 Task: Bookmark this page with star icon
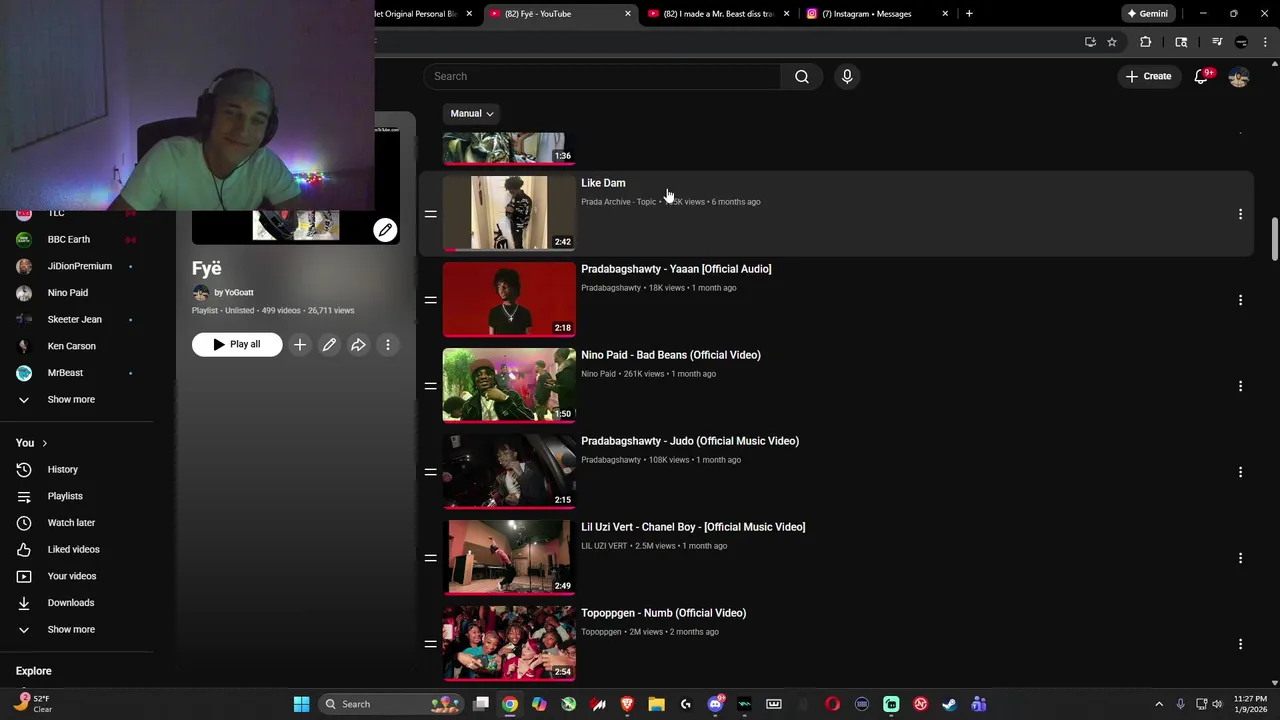pyautogui.click(x=1112, y=42)
